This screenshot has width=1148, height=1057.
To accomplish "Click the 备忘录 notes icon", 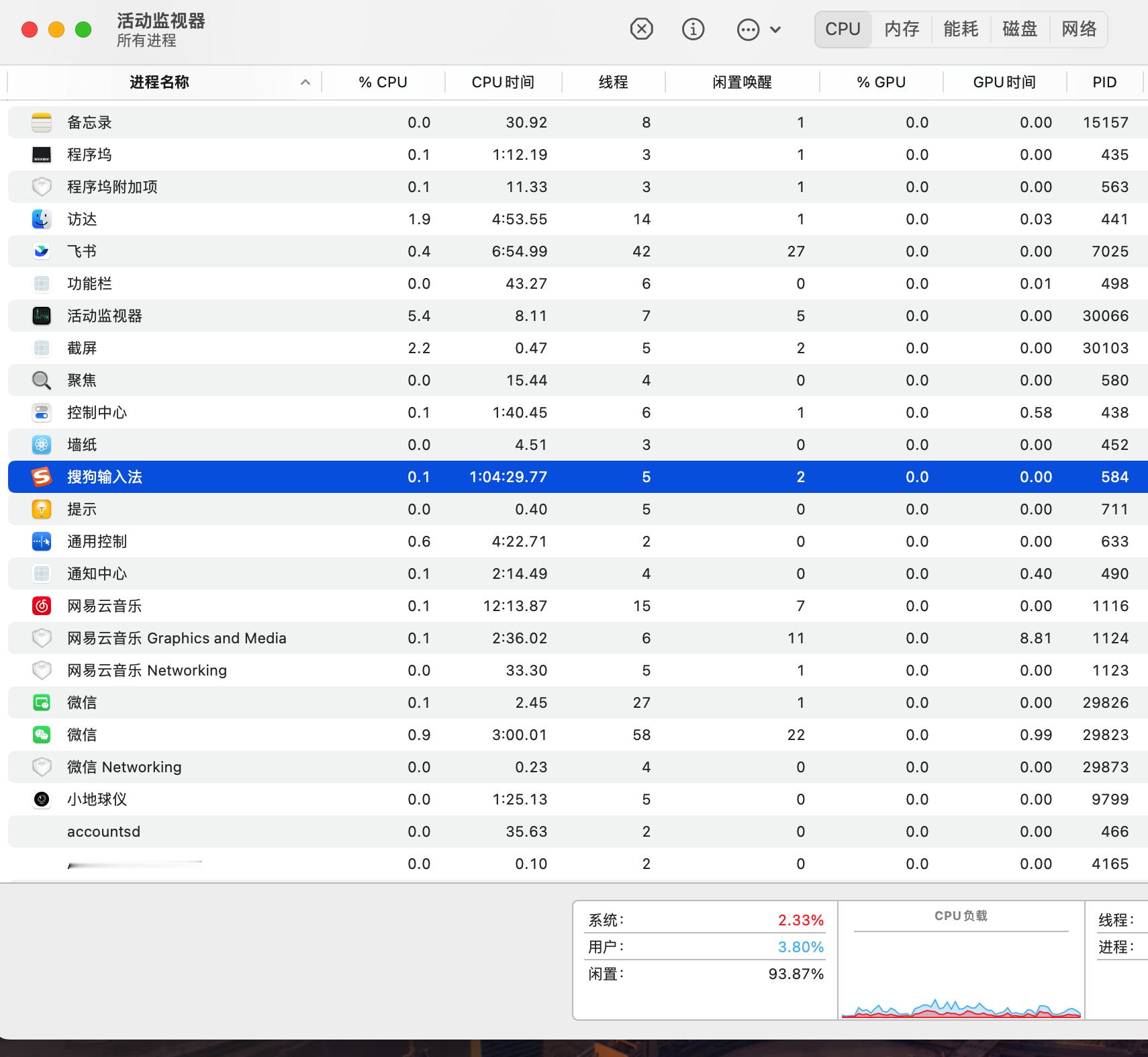I will [x=42, y=122].
